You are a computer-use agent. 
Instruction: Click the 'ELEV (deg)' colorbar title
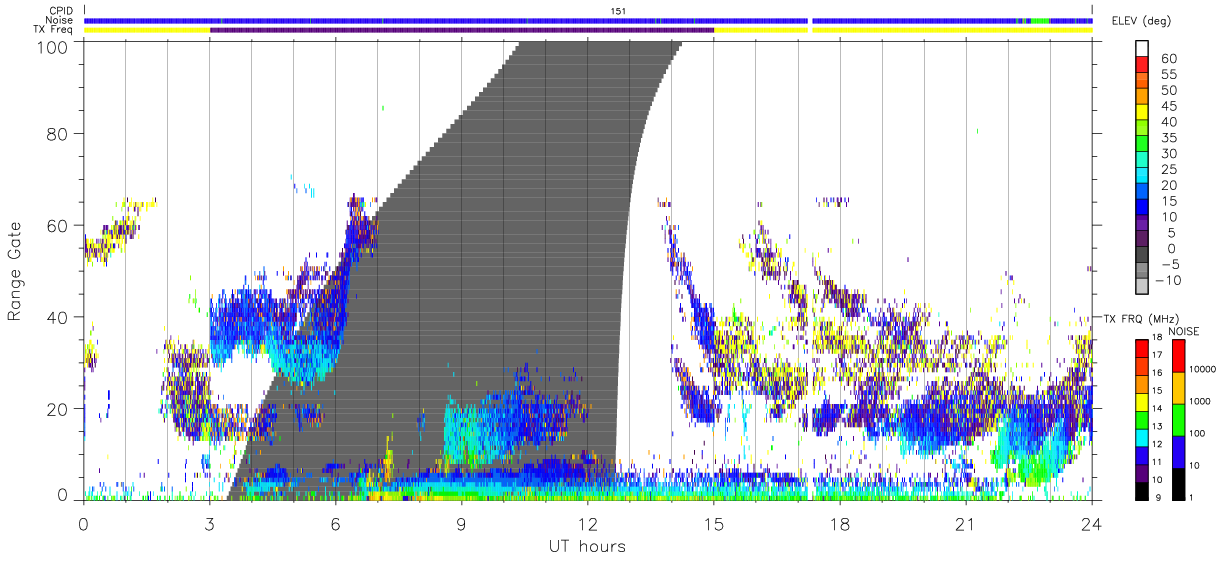tap(1143, 21)
